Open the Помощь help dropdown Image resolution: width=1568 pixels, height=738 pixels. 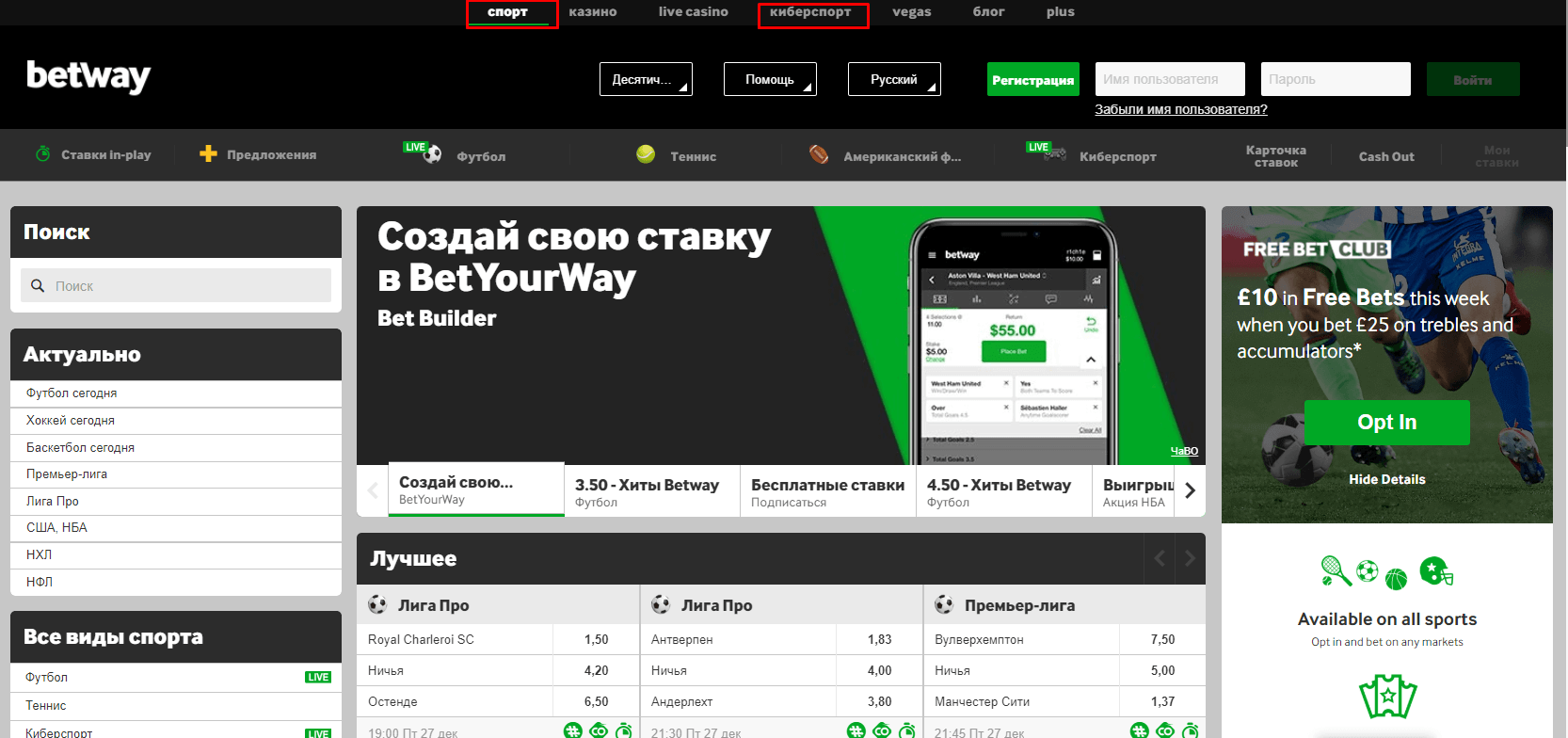[x=770, y=79]
